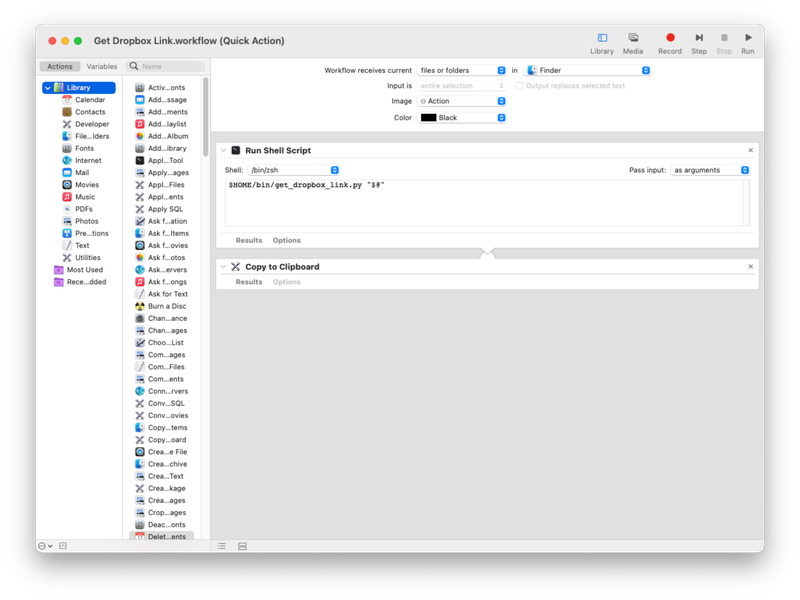
Task: Click Results under Copy to Clipboard
Action: tap(249, 282)
